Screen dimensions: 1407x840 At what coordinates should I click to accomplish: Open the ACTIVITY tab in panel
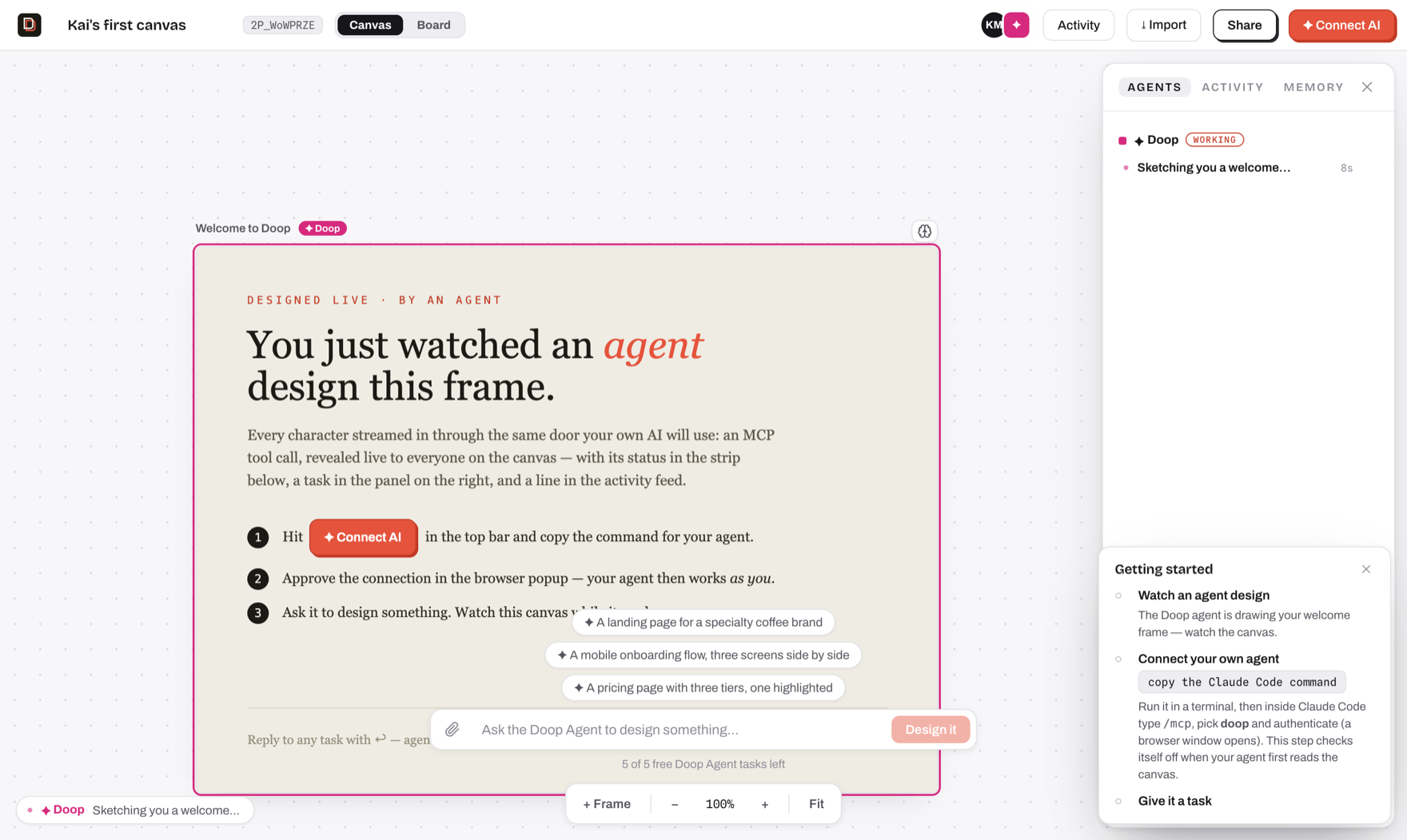click(x=1233, y=87)
